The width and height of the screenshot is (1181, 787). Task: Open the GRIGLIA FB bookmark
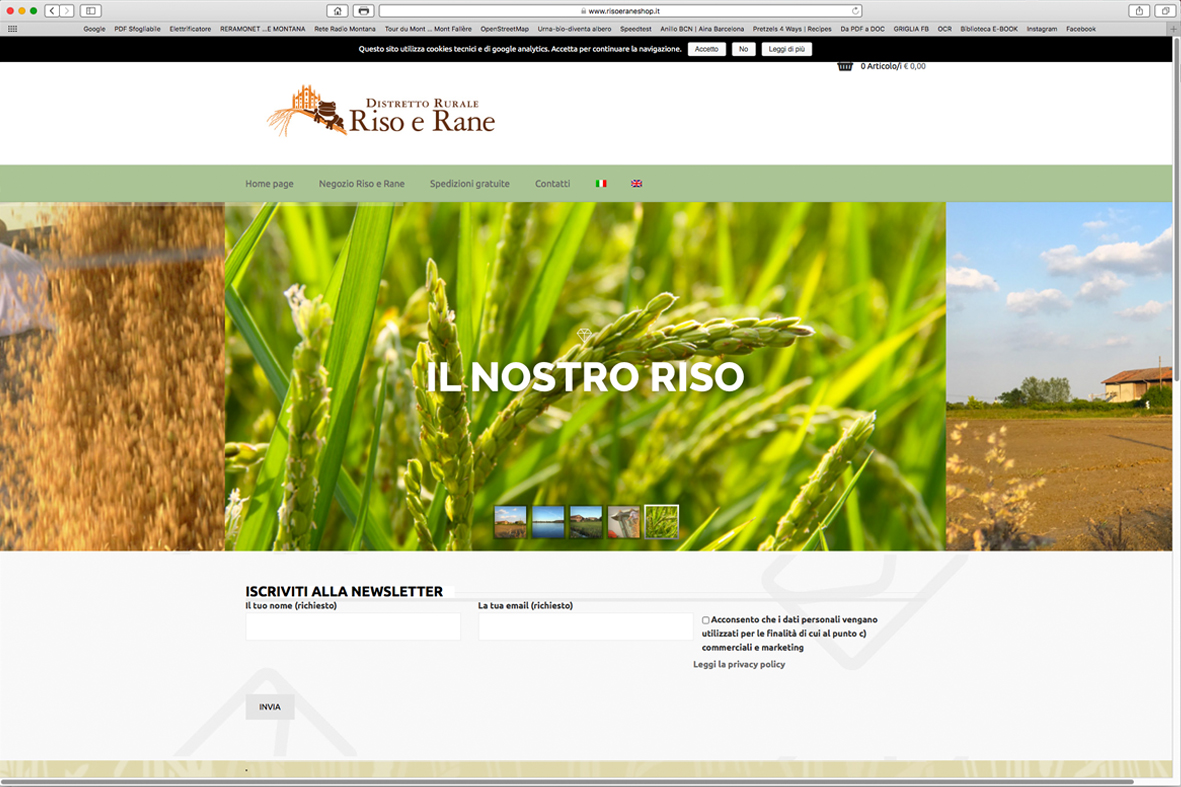pyautogui.click(x=911, y=29)
